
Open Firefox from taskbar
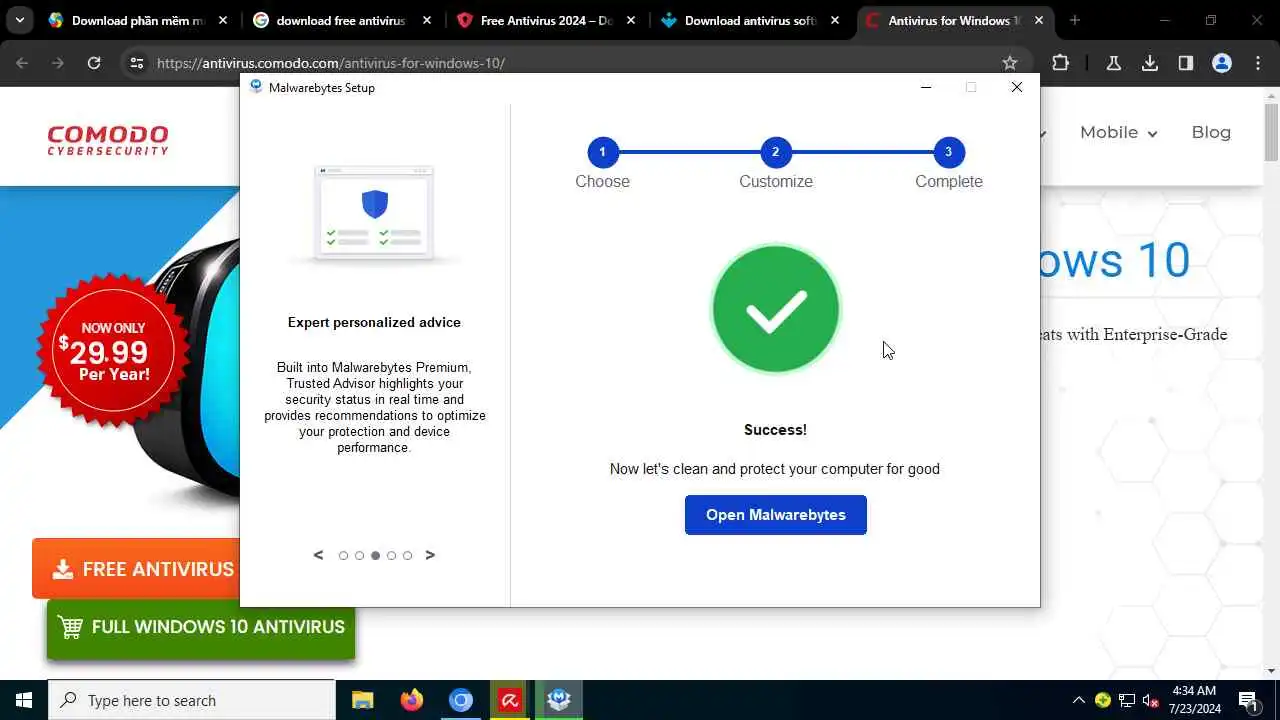(x=412, y=700)
